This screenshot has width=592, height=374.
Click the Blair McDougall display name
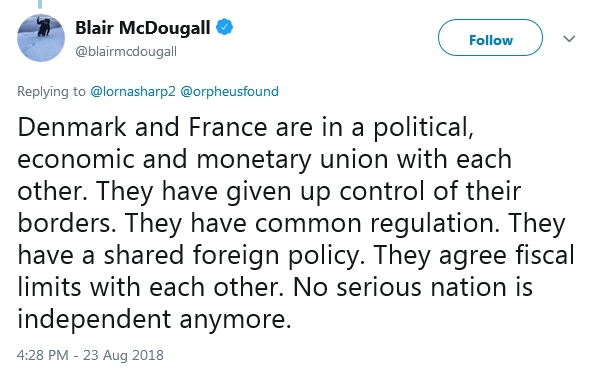point(143,28)
